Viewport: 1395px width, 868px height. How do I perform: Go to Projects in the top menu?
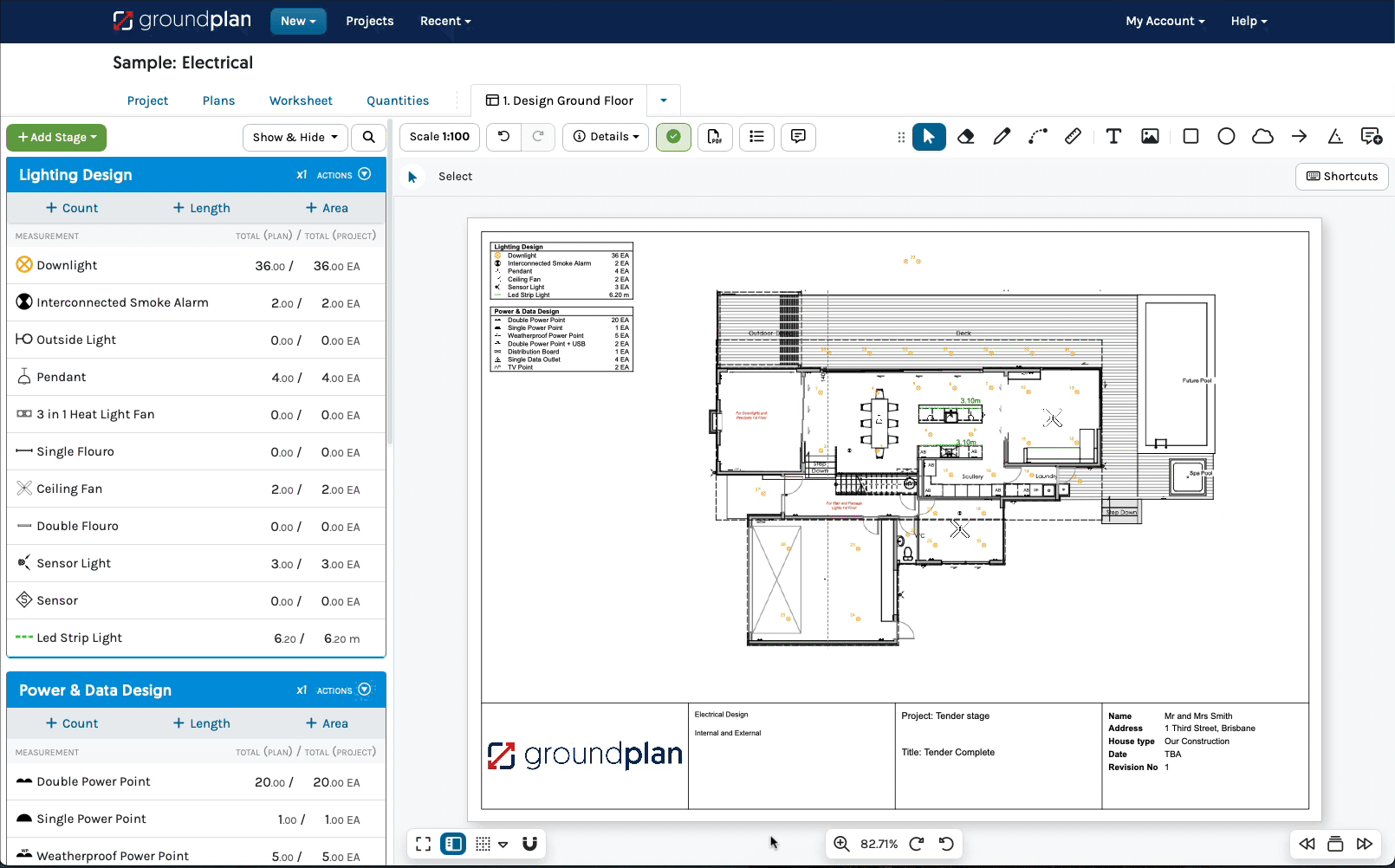(x=370, y=21)
